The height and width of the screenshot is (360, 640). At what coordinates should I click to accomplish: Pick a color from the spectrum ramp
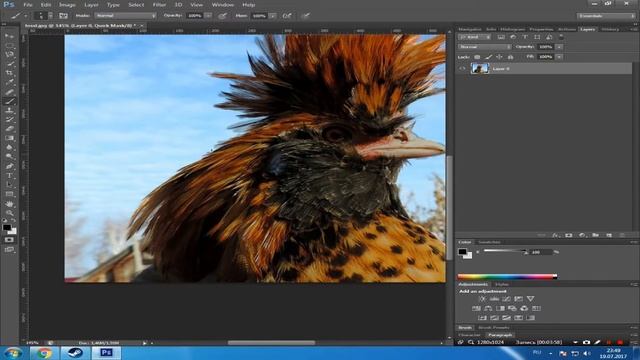tap(507, 276)
